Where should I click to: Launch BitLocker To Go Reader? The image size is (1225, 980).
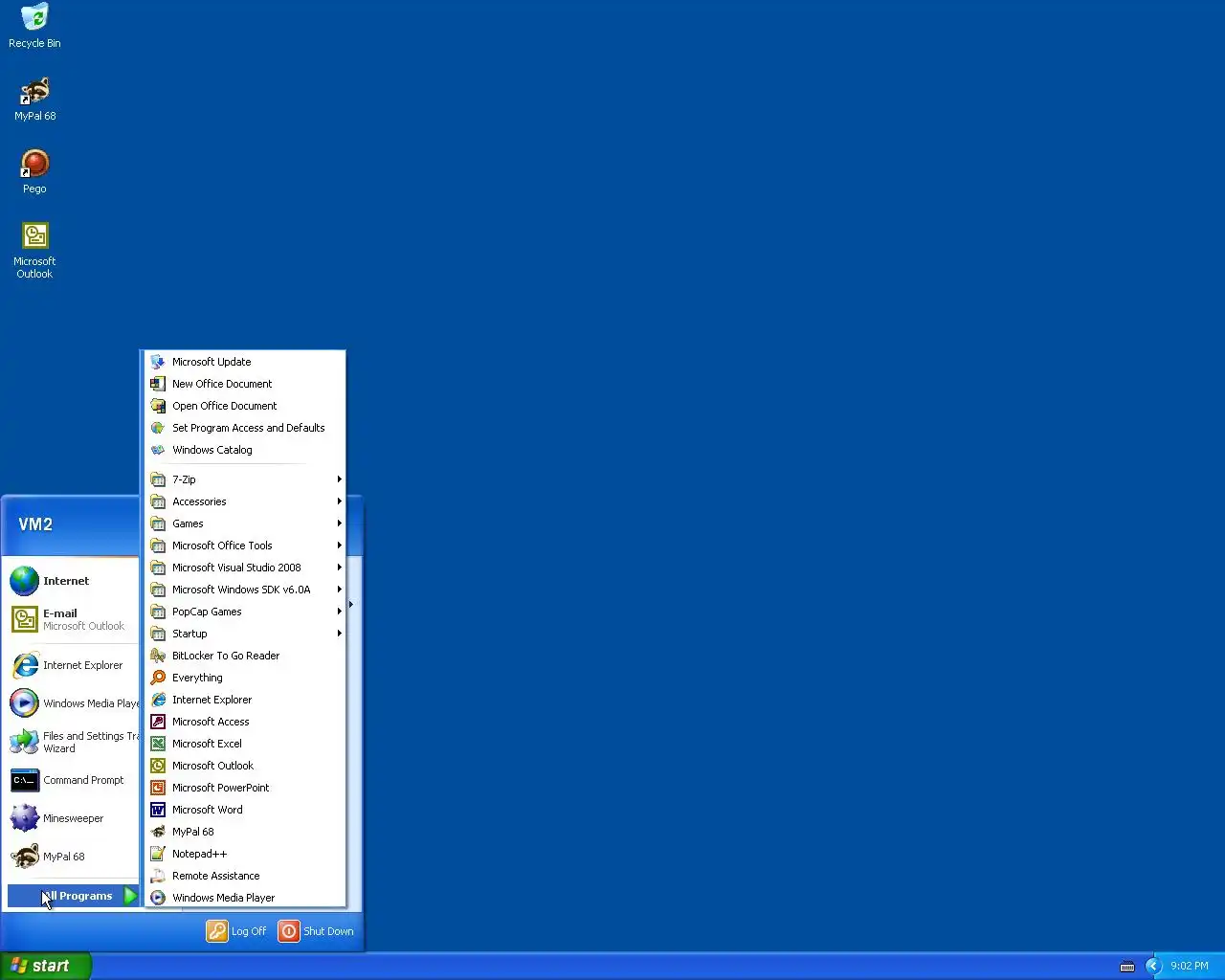click(x=245, y=656)
